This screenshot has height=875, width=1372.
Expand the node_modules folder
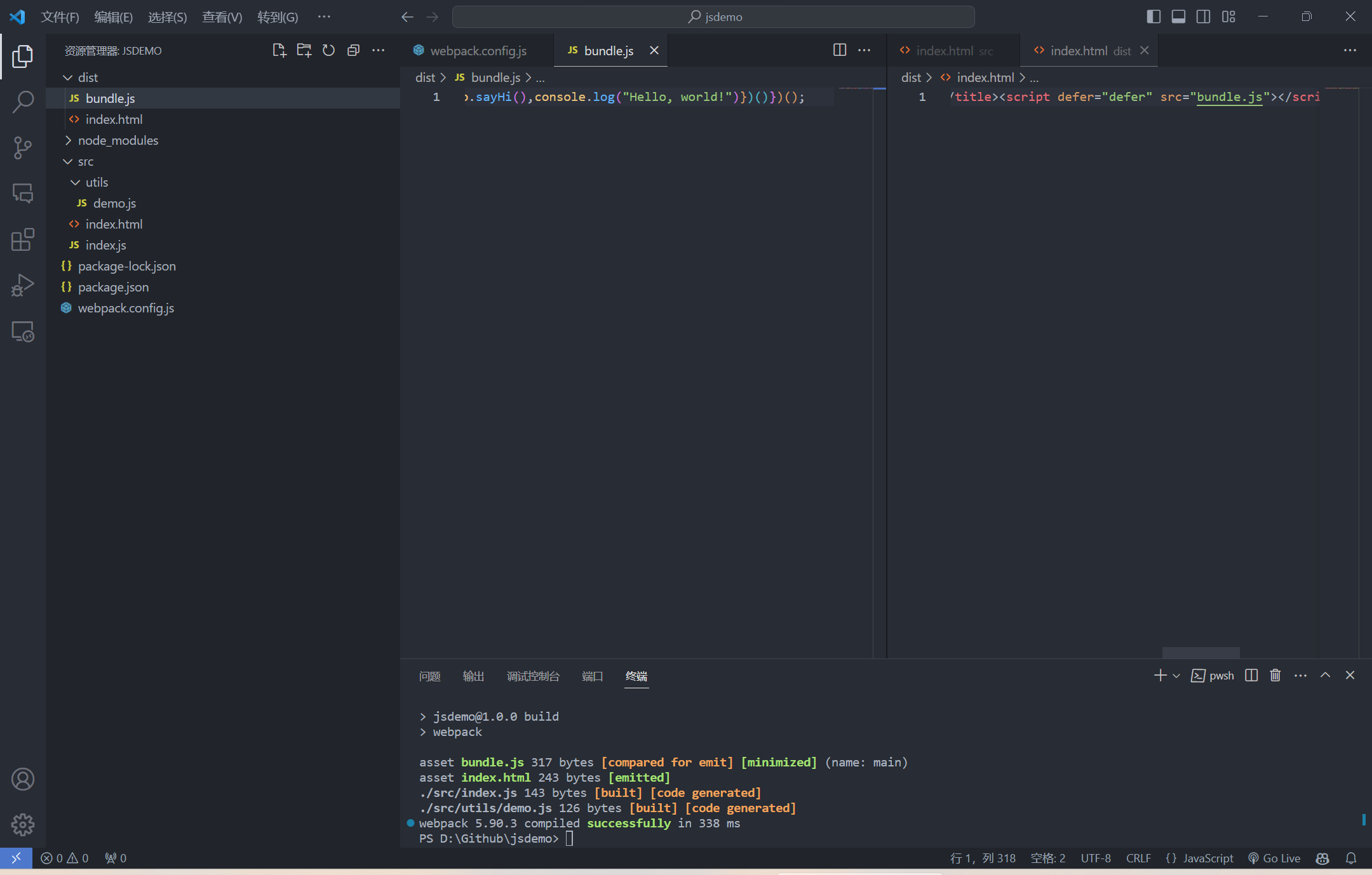point(118,140)
